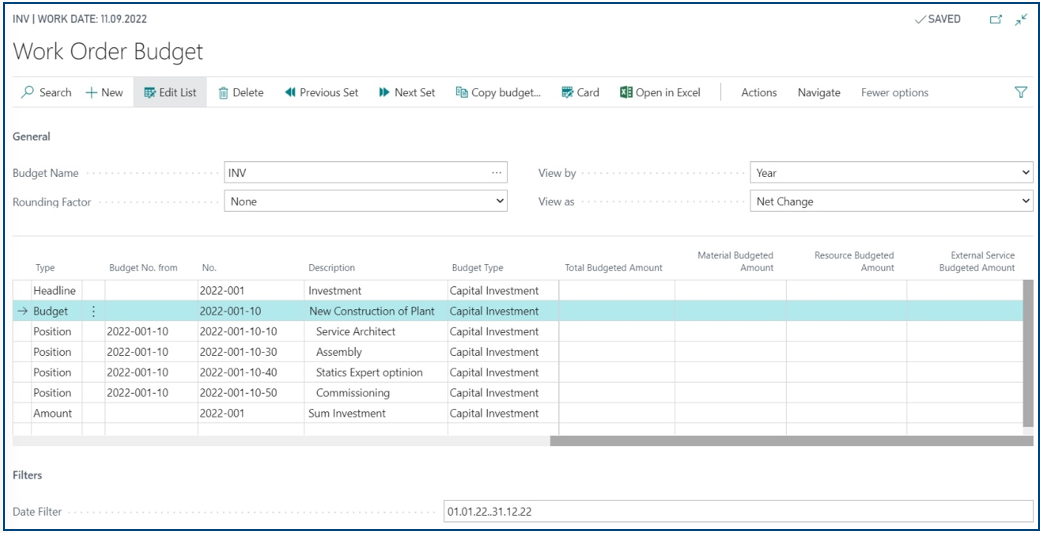The width and height of the screenshot is (1042, 533).
Task: Open the Copy budget action
Action: (498, 92)
